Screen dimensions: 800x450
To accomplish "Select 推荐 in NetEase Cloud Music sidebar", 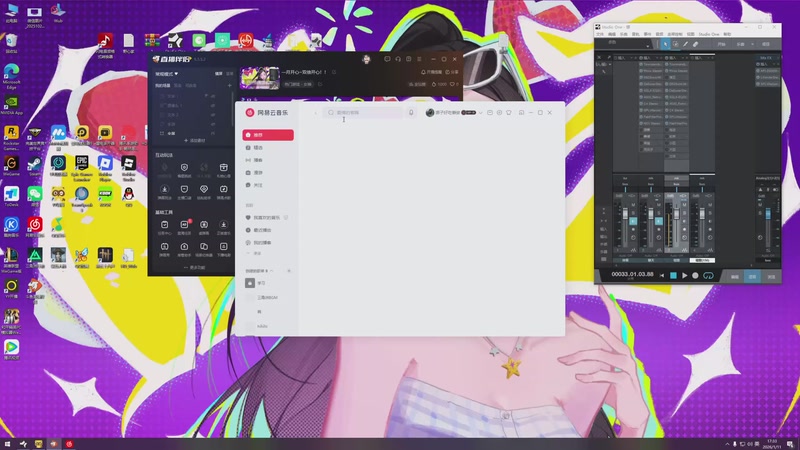I will (268, 135).
